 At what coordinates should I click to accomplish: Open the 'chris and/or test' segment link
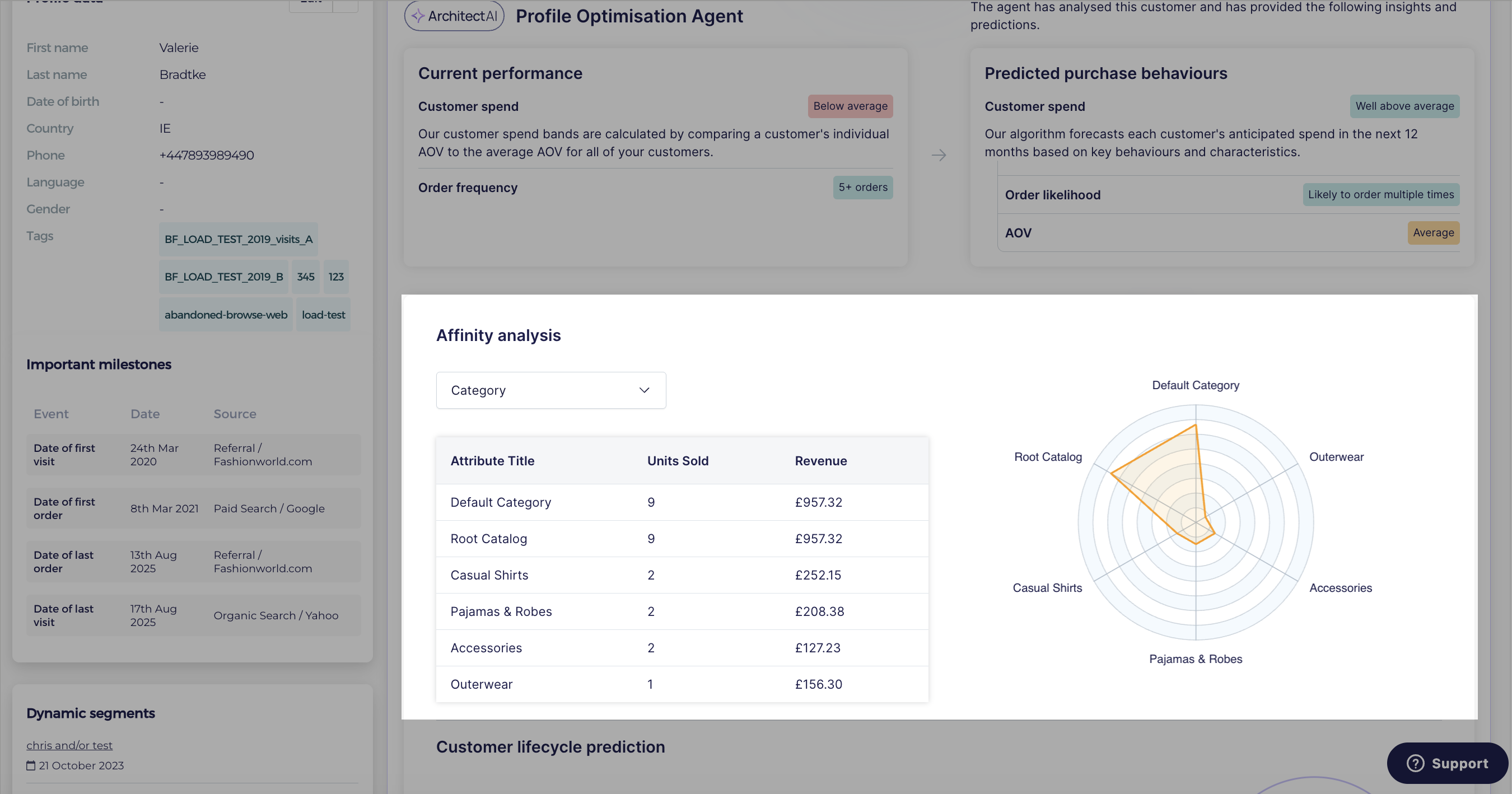coord(69,745)
